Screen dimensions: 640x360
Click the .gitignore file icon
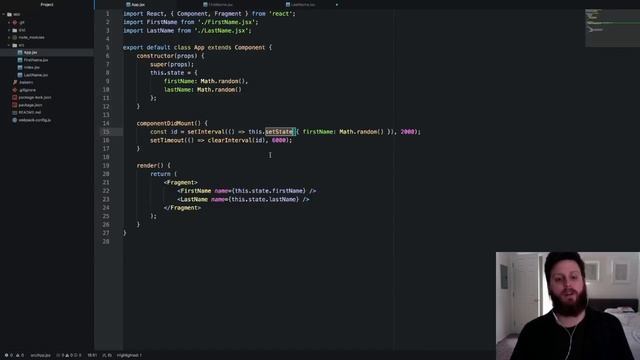(x=15, y=90)
